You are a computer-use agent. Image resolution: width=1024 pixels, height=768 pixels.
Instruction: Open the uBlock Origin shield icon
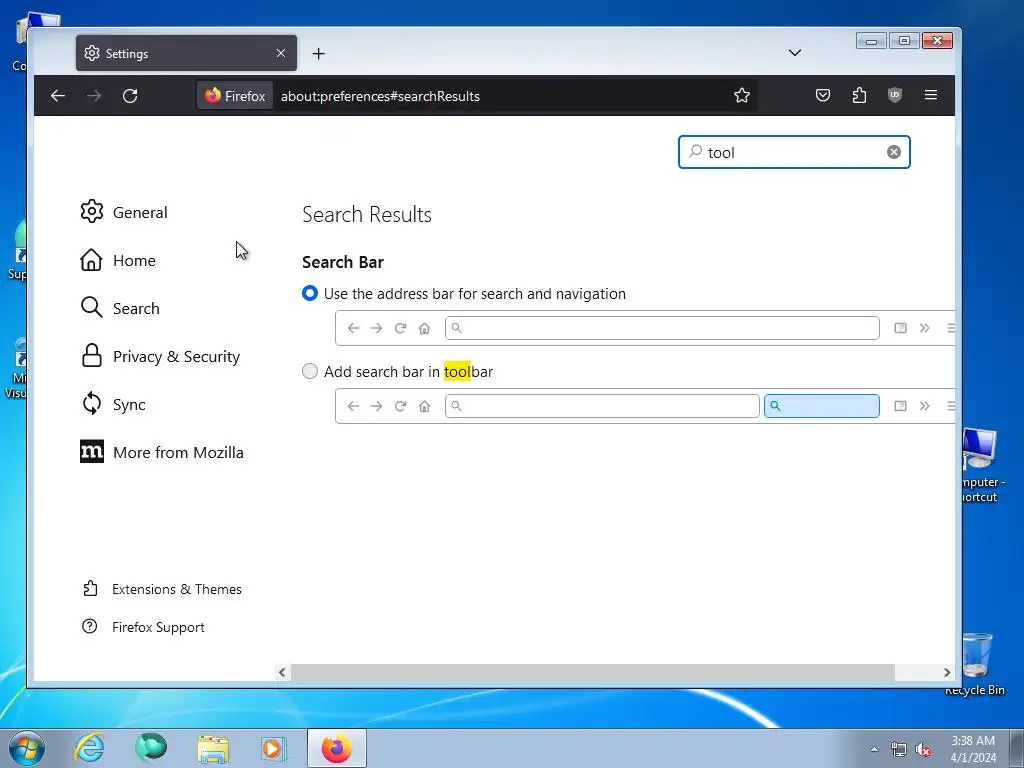click(895, 95)
